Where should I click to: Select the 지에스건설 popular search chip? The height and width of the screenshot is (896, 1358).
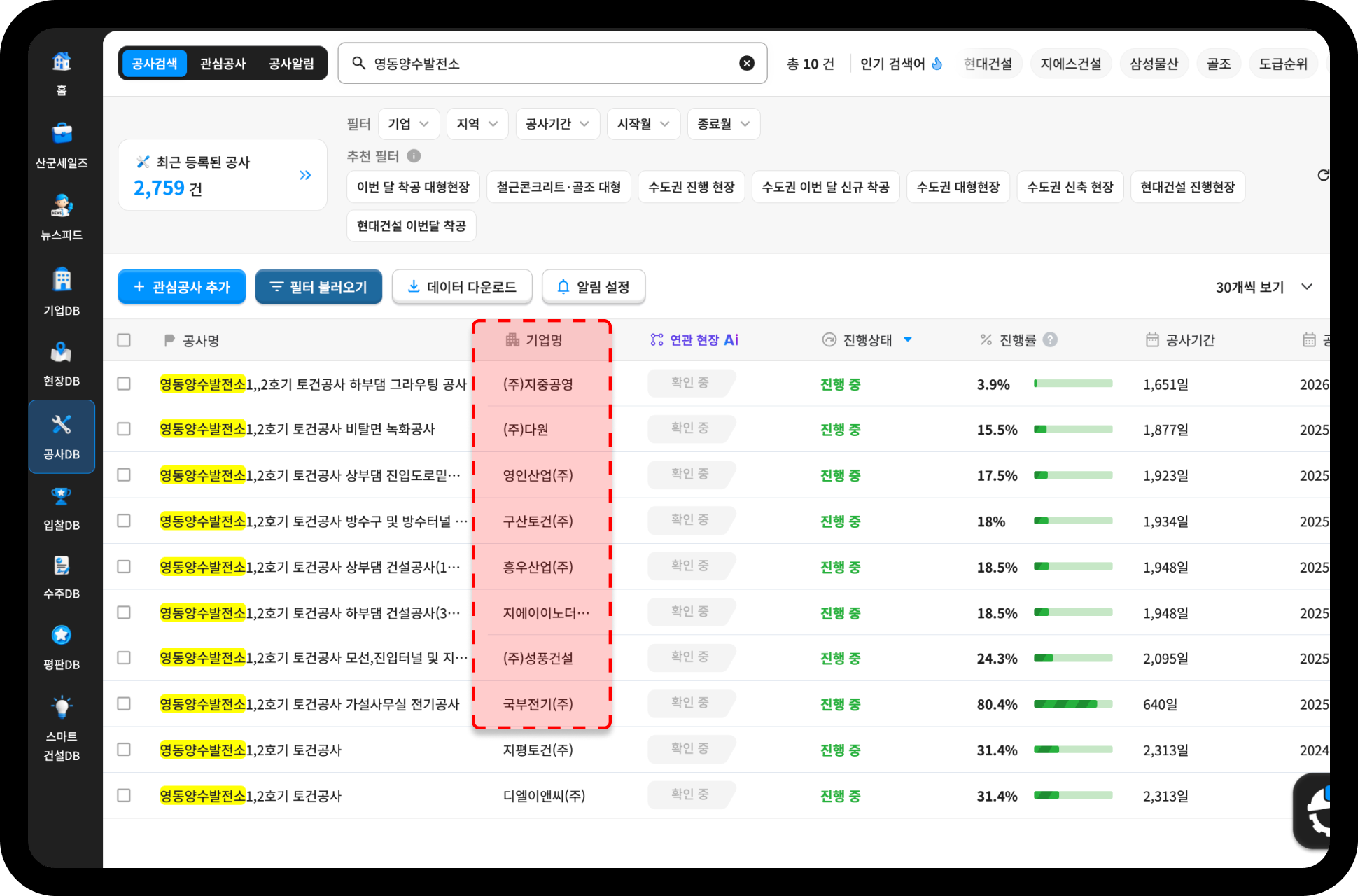pos(1071,64)
